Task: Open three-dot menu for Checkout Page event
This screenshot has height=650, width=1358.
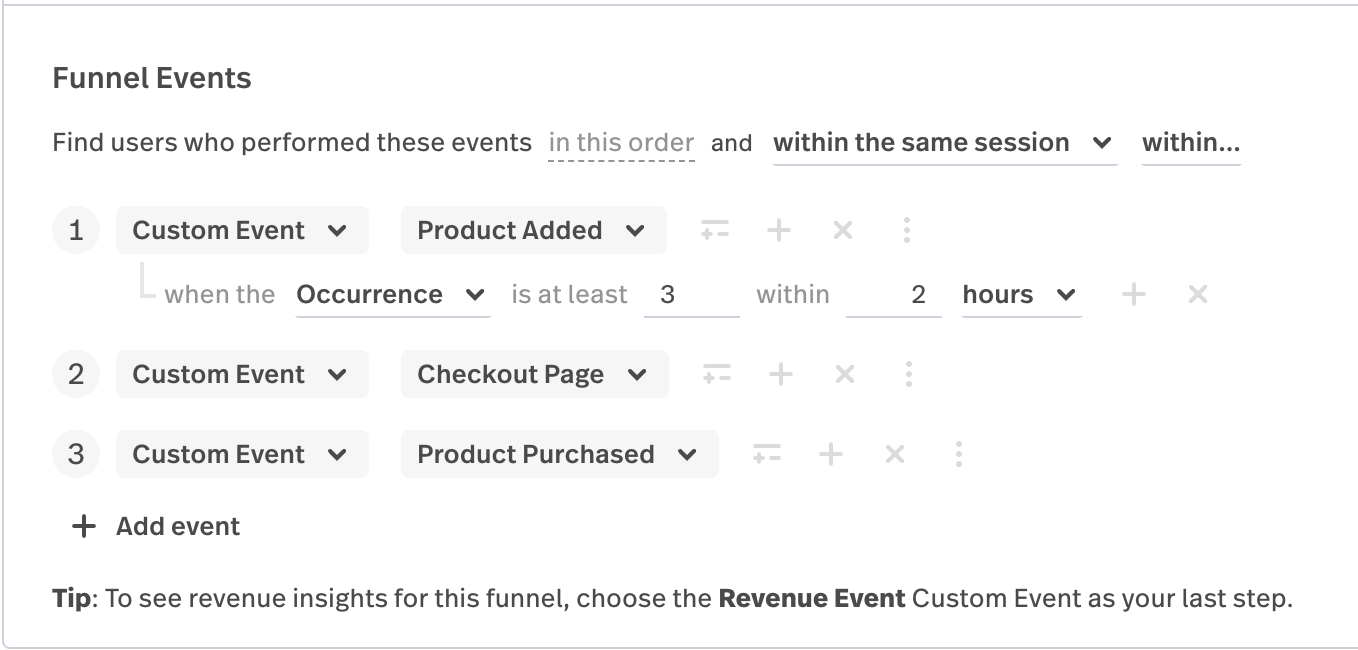Action: [908, 375]
